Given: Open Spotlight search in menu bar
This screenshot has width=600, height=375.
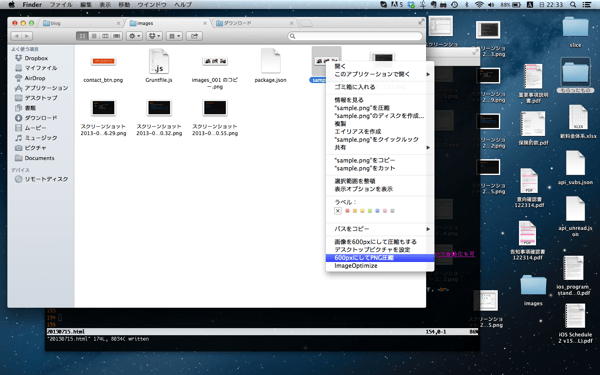Looking at the screenshot, I should [x=573, y=5].
